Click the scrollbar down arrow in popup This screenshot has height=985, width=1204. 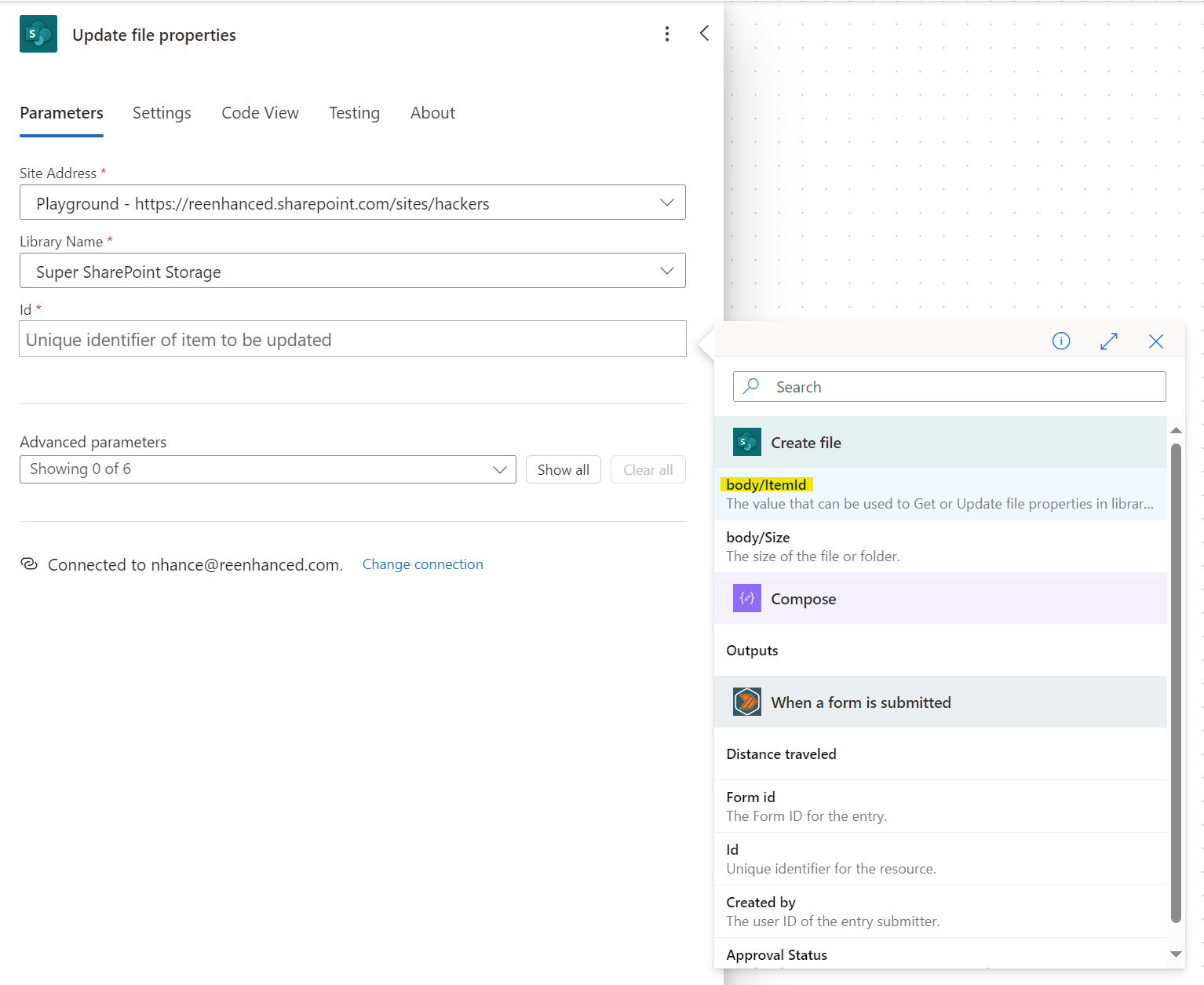(x=1176, y=954)
